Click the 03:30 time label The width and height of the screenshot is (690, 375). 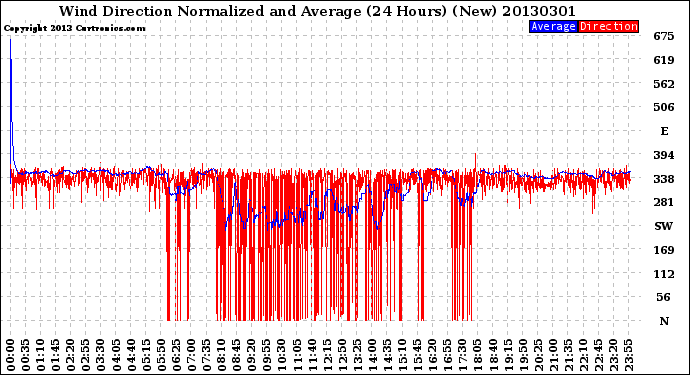pos(101,355)
